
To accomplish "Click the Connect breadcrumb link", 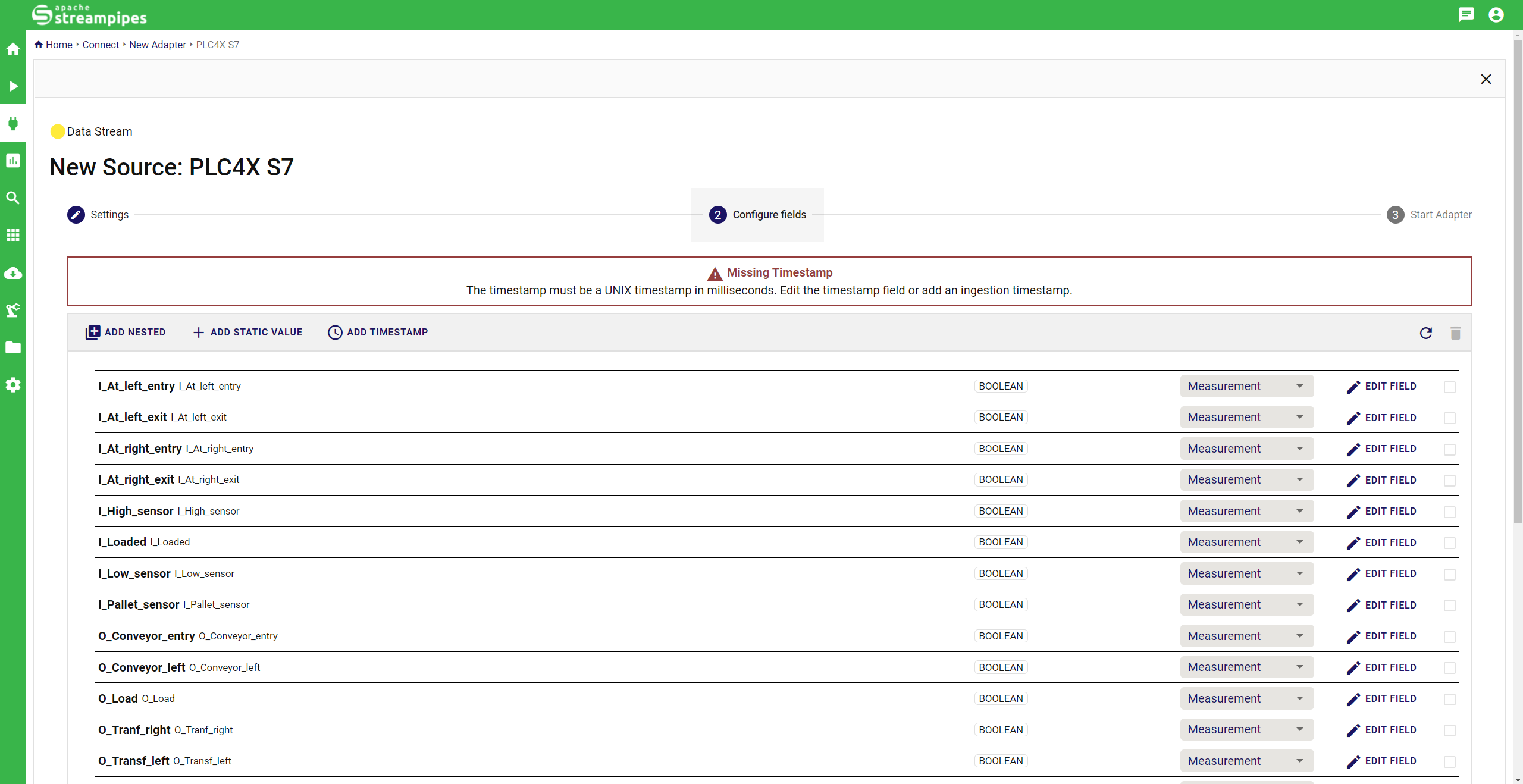I will pos(101,45).
